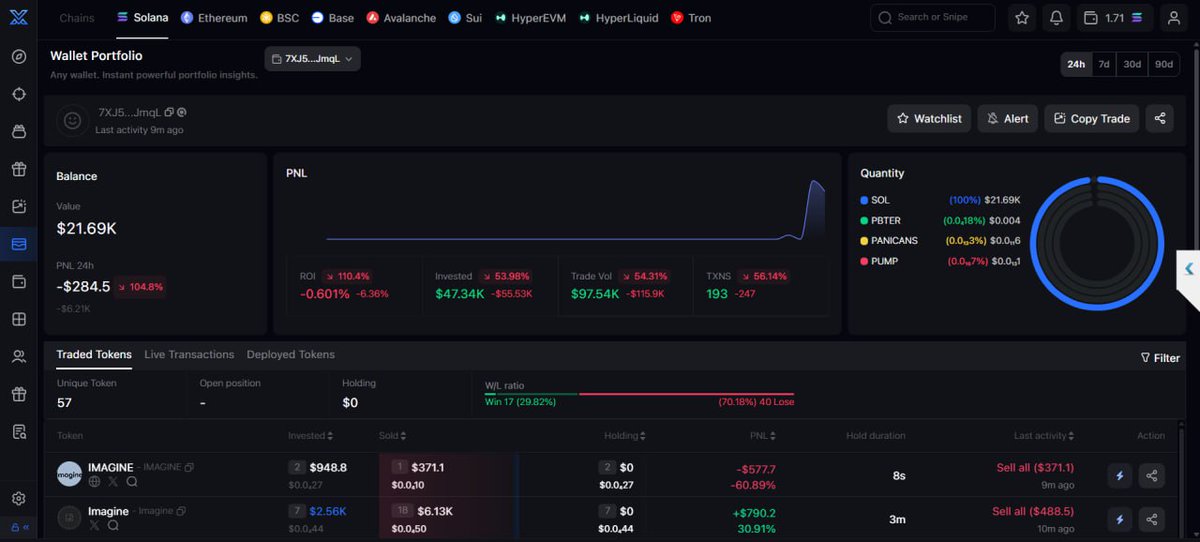Click Sell all ($488.5)
The height and width of the screenshot is (542, 1200).
pos(1033,511)
